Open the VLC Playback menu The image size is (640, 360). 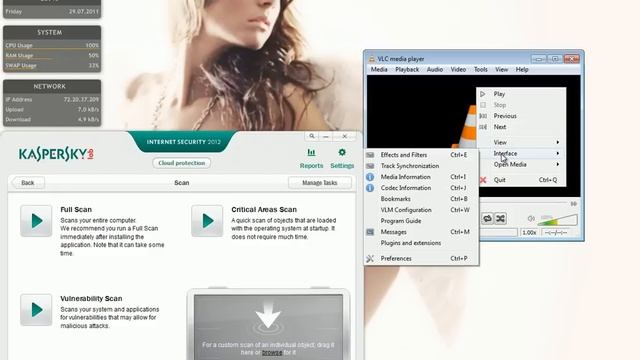click(x=407, y=69)
